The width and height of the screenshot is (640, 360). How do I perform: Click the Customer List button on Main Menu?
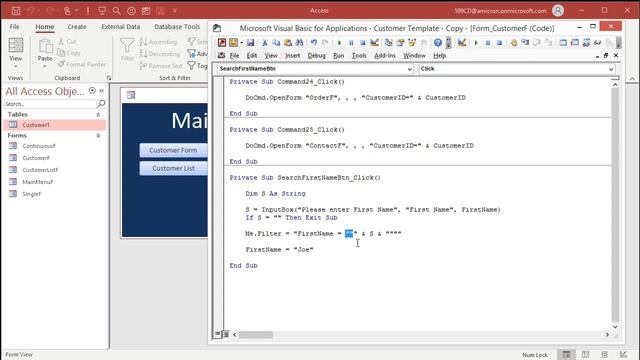pos(173,168)
